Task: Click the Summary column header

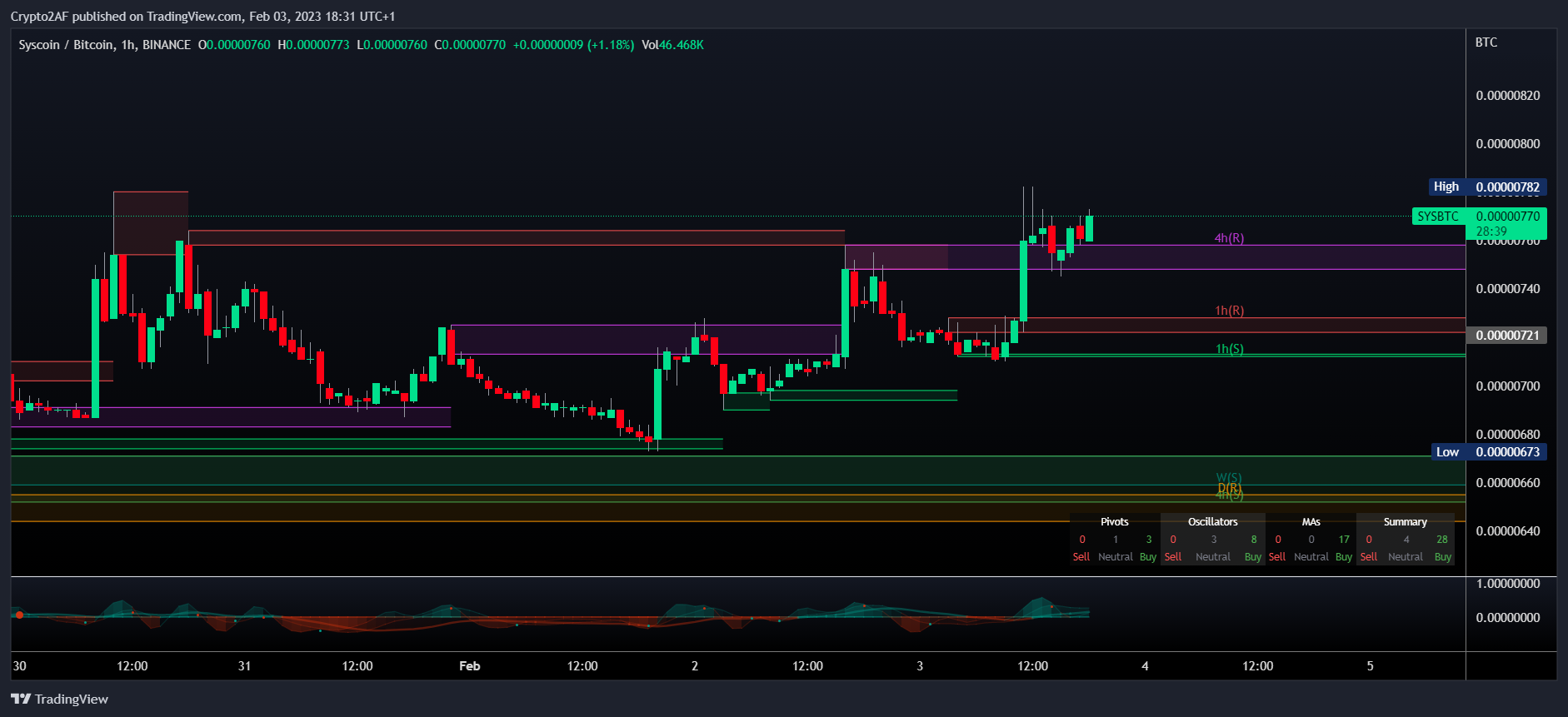Action: click(1405, 522)
